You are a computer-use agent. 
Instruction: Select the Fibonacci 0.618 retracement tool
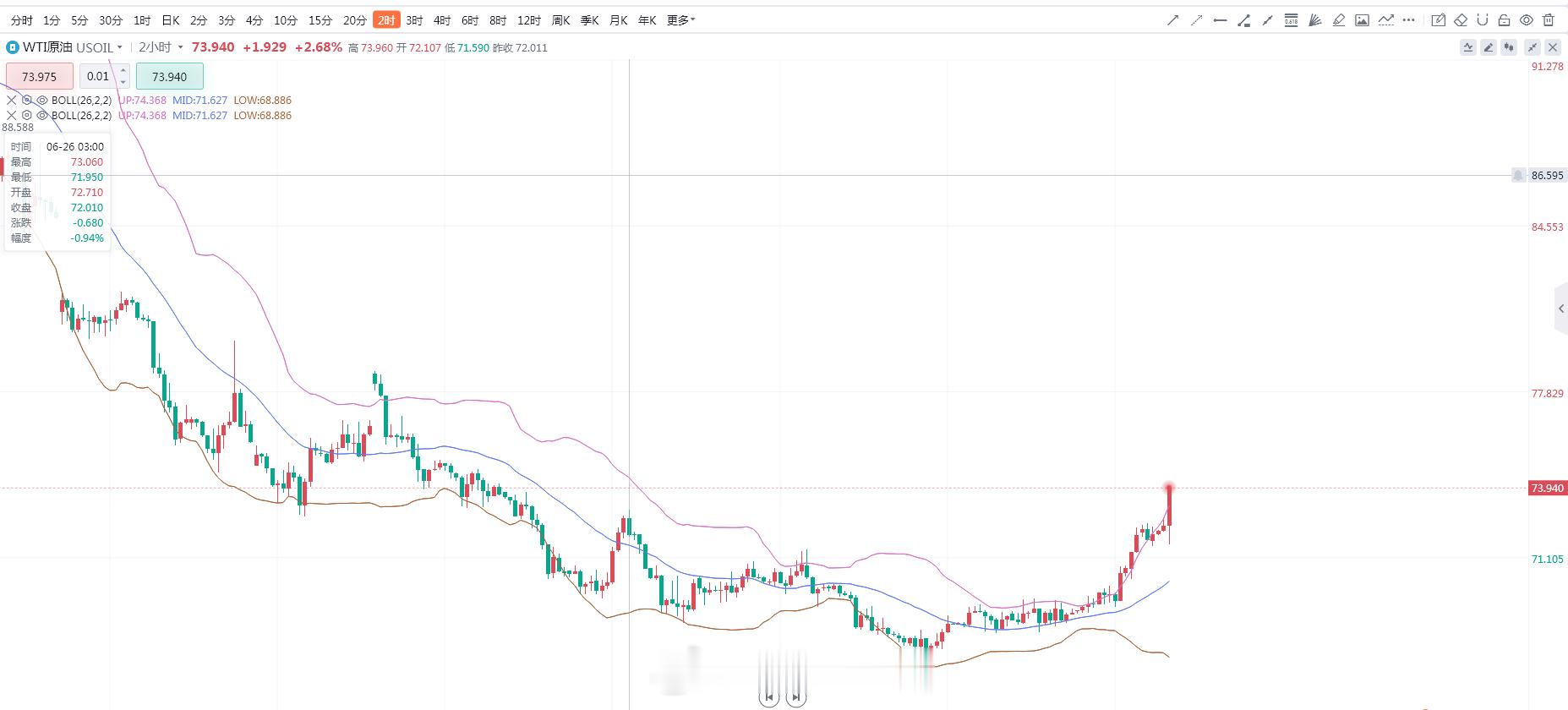tap(1291, 20)
